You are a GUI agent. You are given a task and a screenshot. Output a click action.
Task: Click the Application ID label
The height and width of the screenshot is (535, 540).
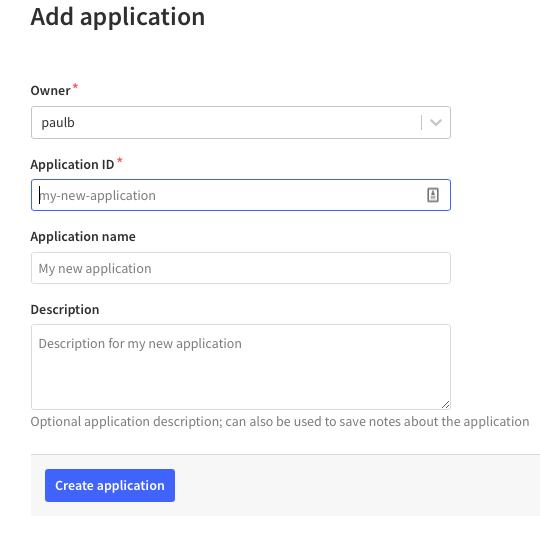[x=72, y=164]
